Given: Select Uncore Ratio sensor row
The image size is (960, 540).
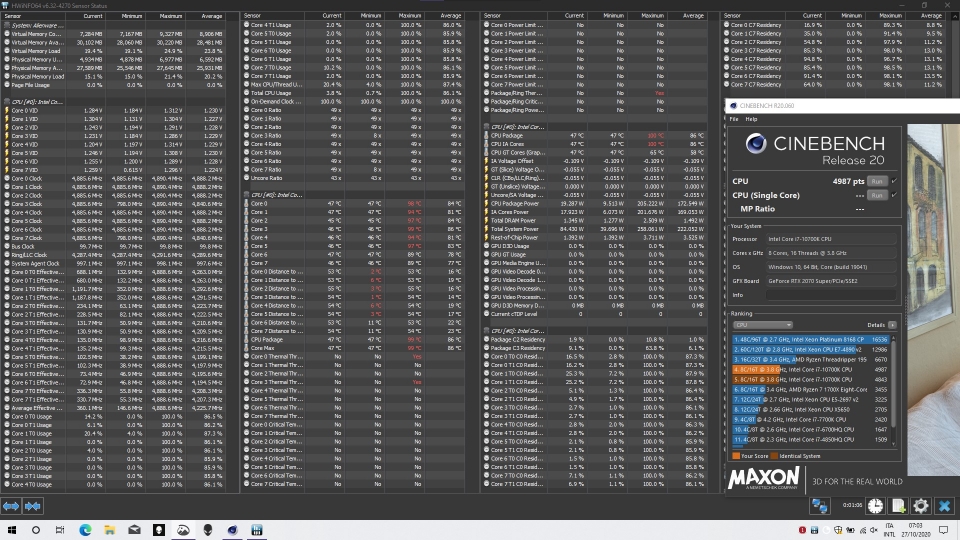Looking at the screenshot, I should pos(354,178).
